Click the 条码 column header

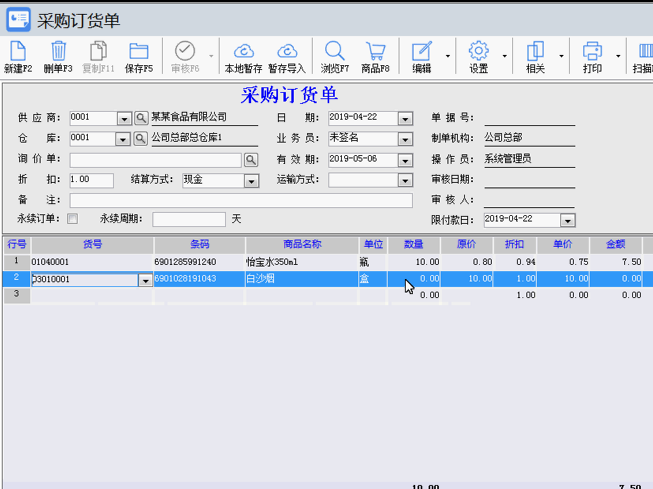(x=199, y=245)
